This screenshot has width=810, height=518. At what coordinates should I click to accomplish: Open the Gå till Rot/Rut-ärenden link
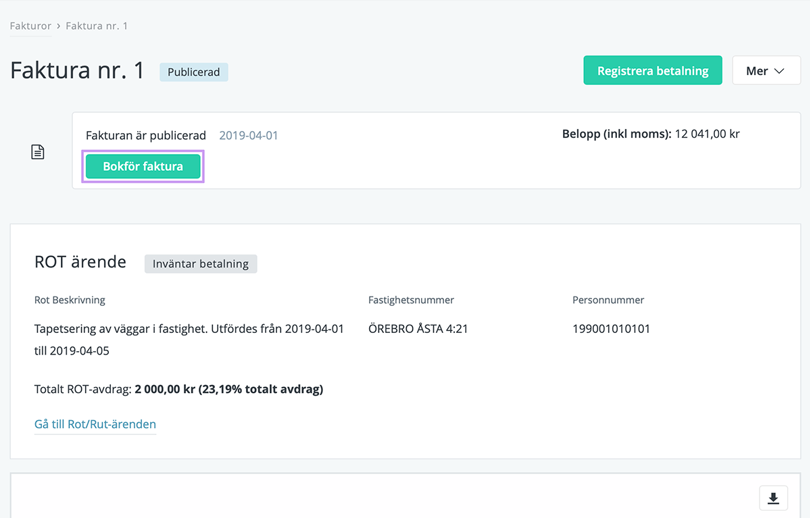click(95, 424)
